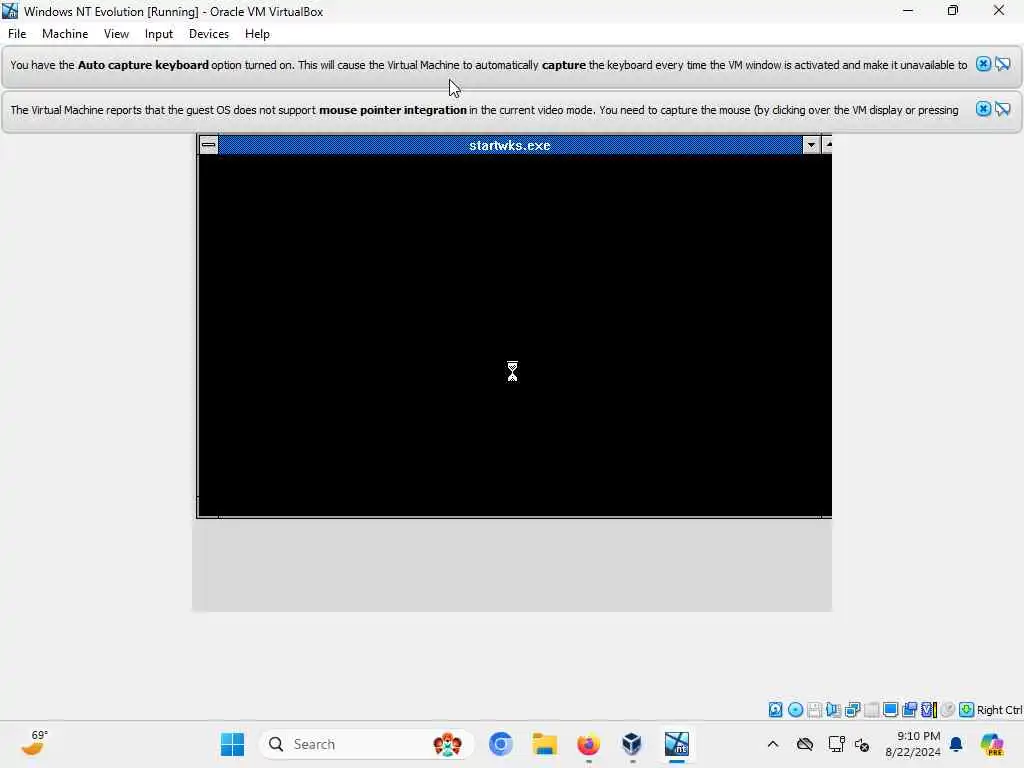Screen dimensions: 1024x768
Task: Open the Windows Start menu
Action: [x=232, y=744]
